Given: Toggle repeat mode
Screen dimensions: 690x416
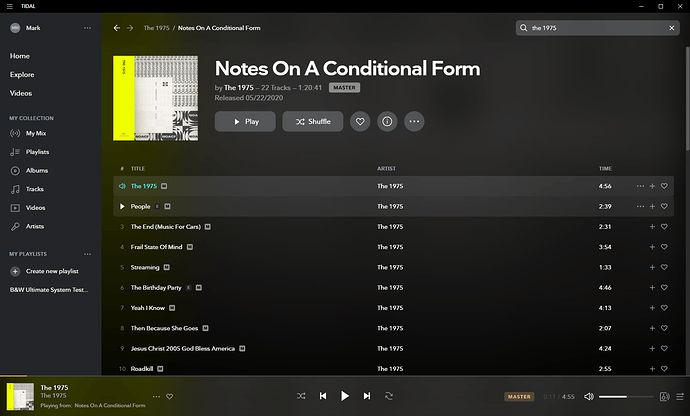Looking at the screenshot, I should pos(389,396).
